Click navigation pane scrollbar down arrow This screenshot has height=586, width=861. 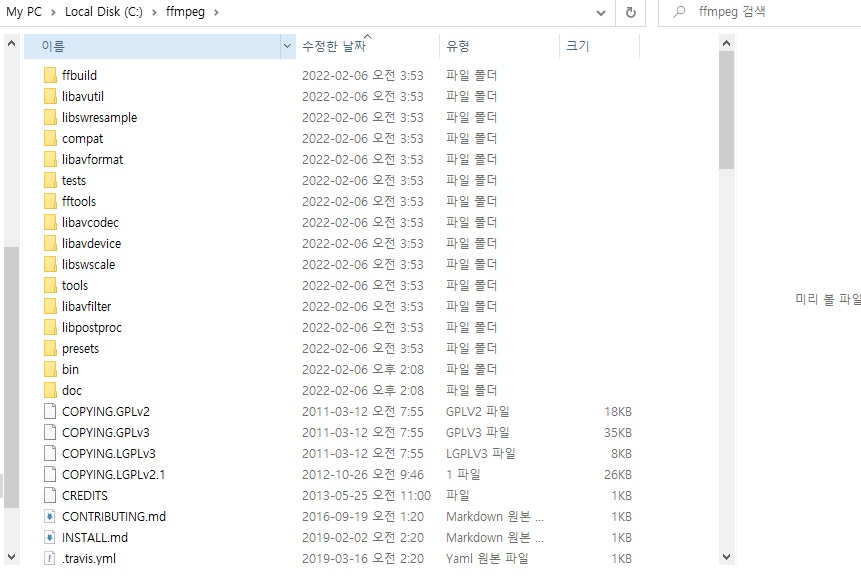click(x=11, y=557)
